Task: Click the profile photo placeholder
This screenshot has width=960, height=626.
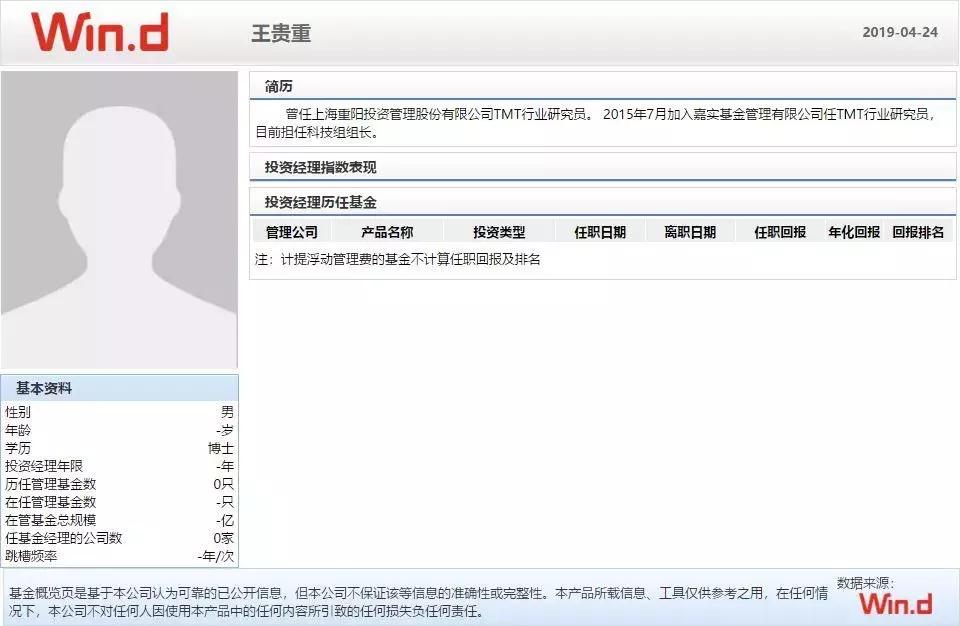Action: click(x=120, y=215)
